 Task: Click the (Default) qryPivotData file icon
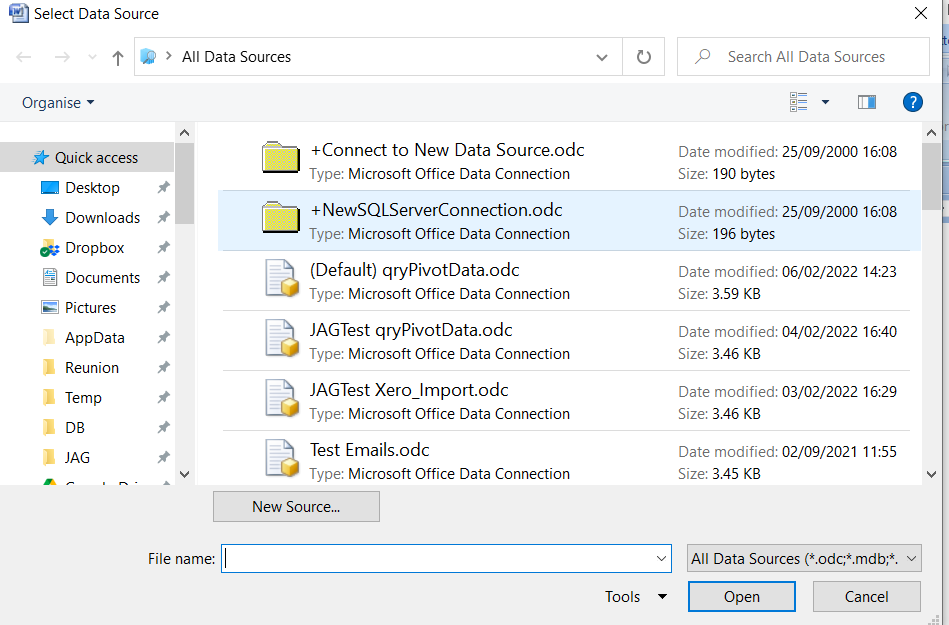coord(281,278)
